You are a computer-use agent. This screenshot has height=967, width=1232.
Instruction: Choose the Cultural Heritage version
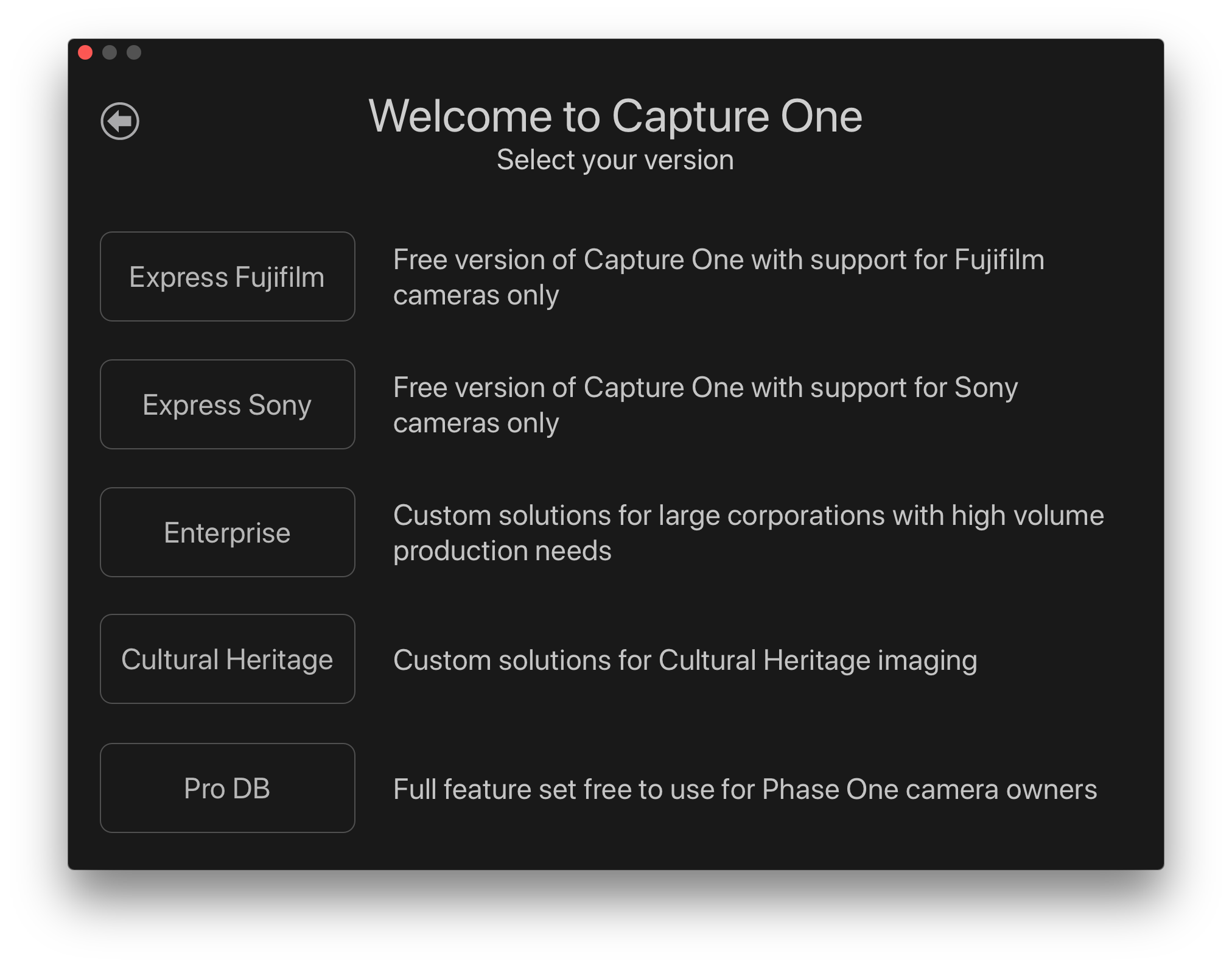(x=227, y=659)
